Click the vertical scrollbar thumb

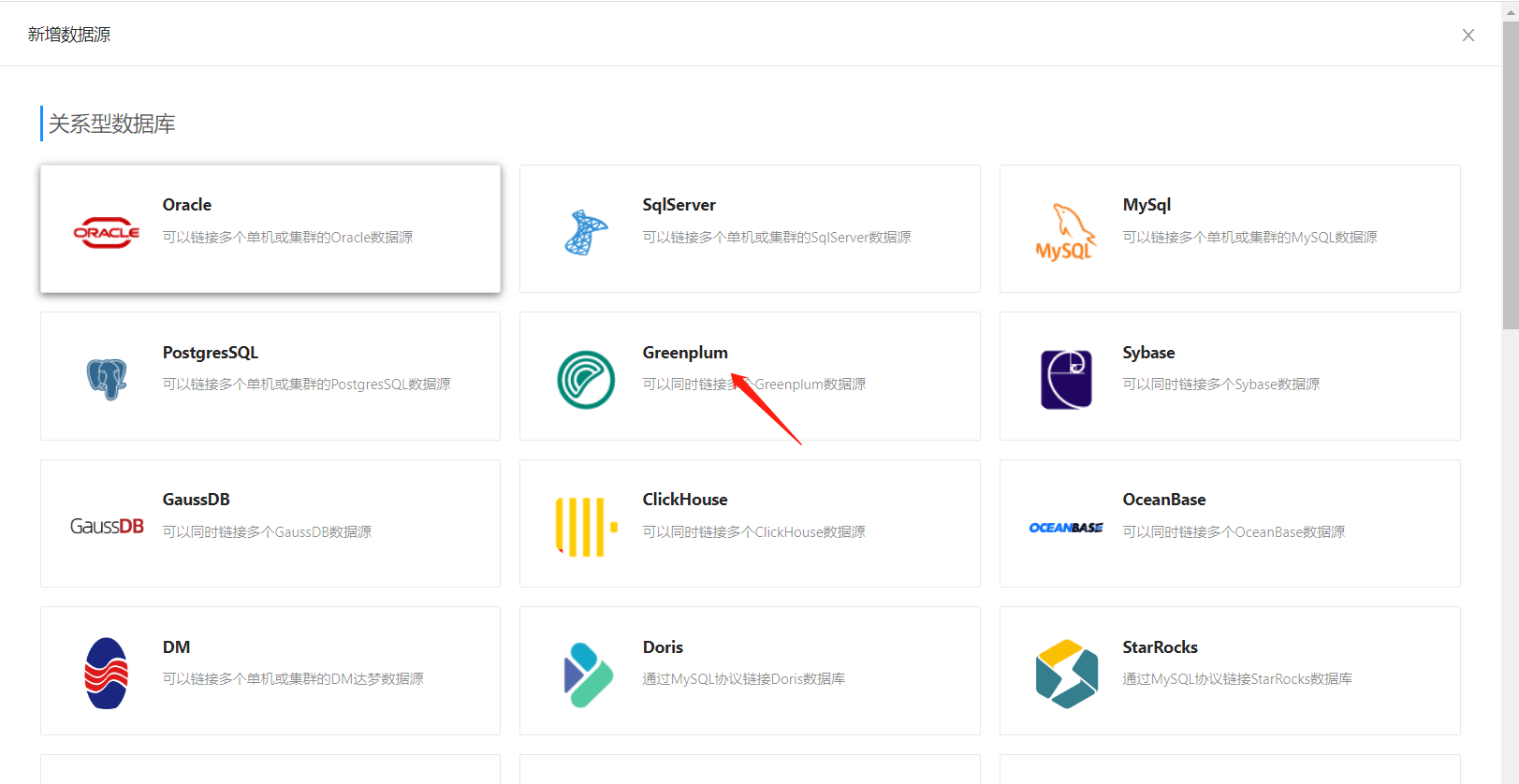tap(1510, 178)
